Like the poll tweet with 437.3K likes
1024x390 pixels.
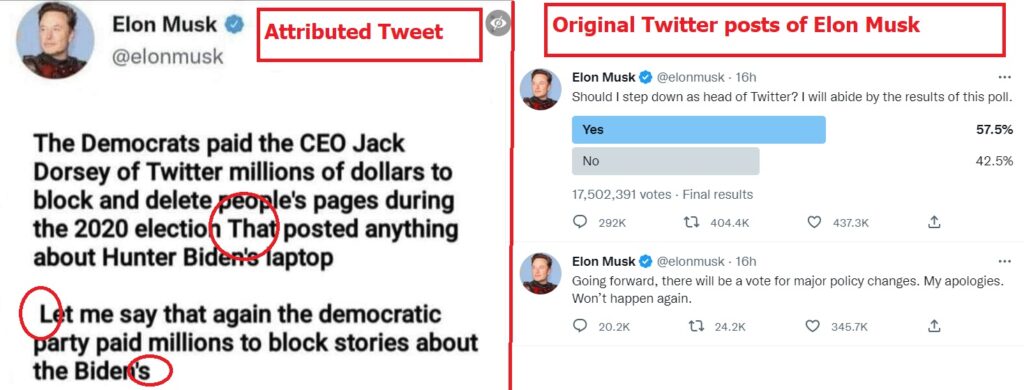click(x=814, y=223)
